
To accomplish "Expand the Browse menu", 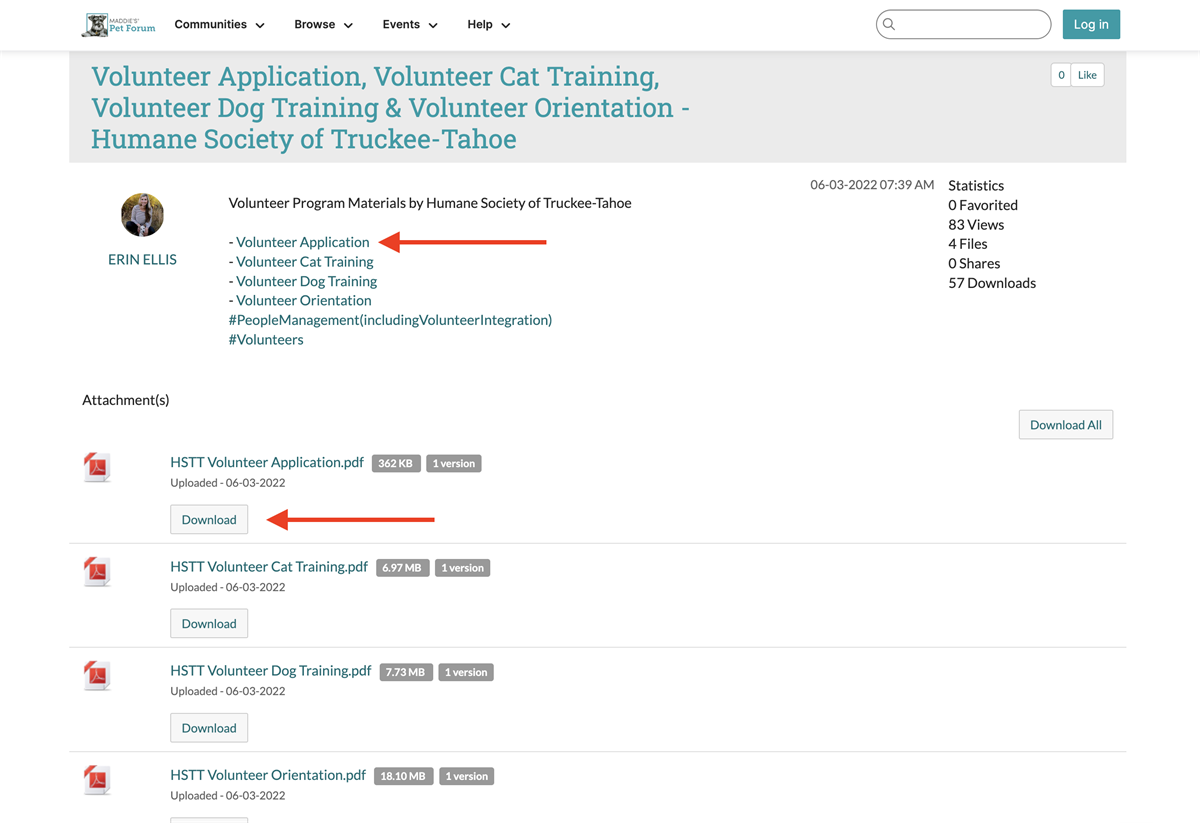I will (x=323, y=24).
